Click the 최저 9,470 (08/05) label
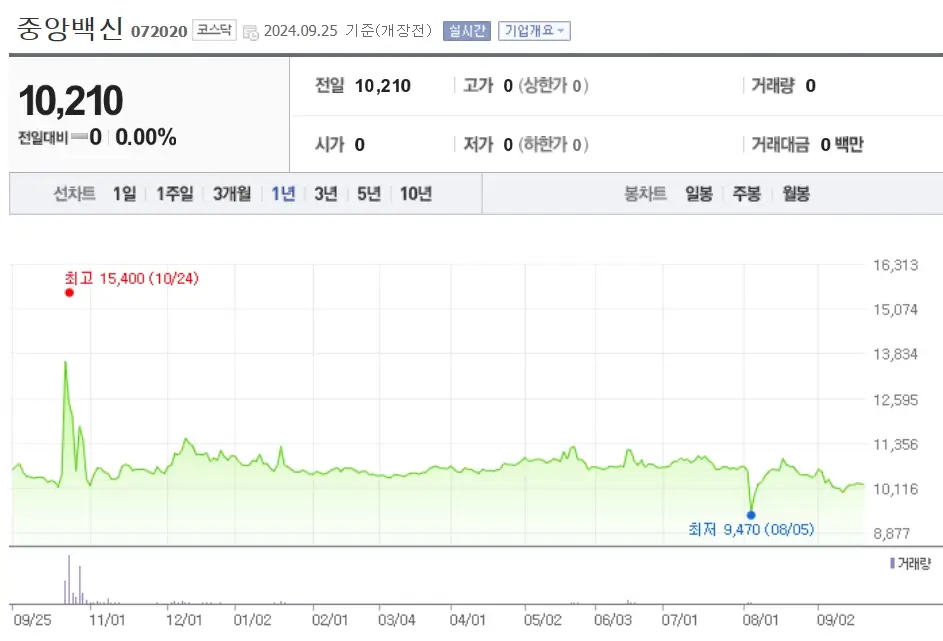Screen dimensions: 943x641 coord(750,530)
